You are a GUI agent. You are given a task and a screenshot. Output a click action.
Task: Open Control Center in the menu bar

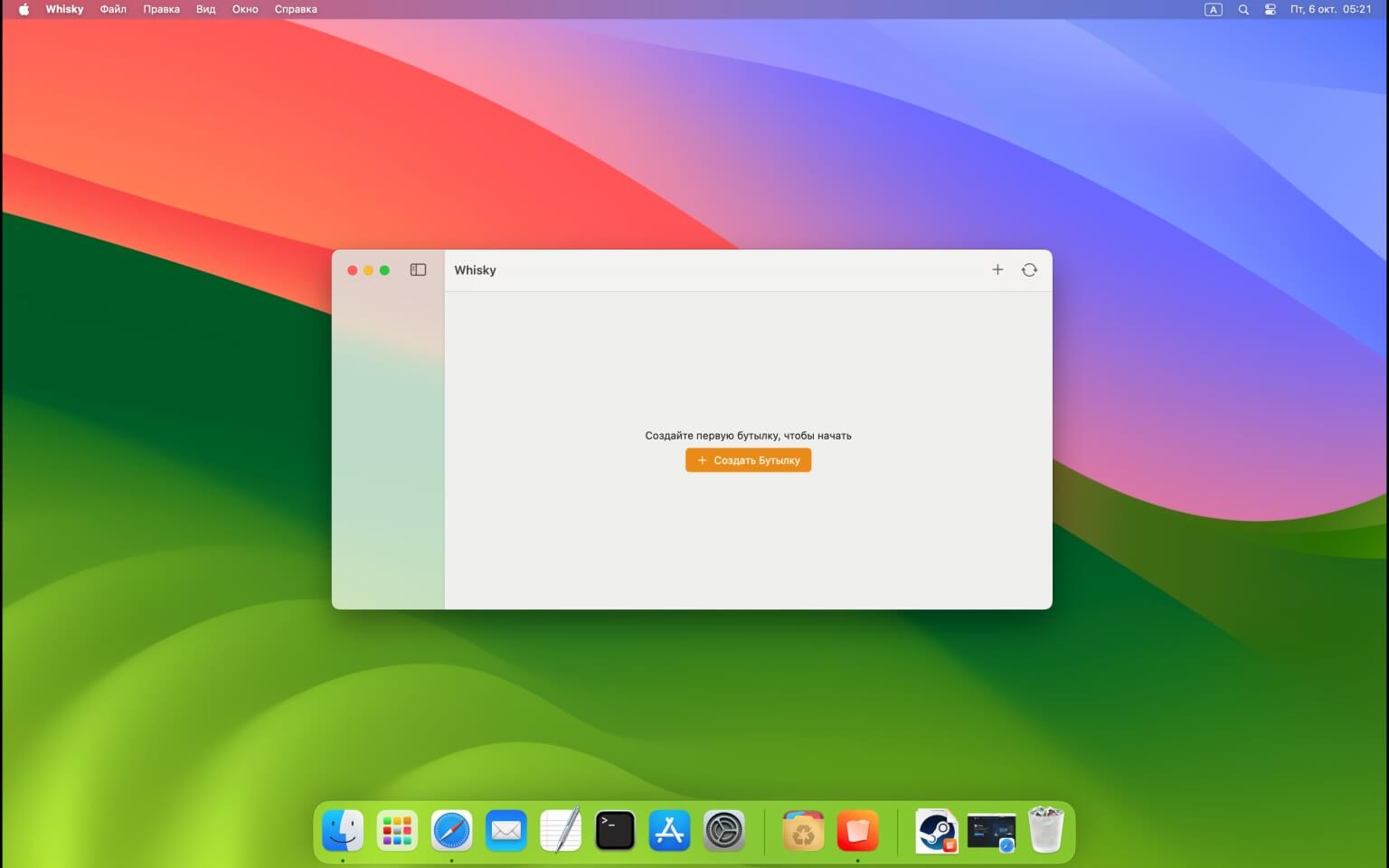pos(1271,9)
